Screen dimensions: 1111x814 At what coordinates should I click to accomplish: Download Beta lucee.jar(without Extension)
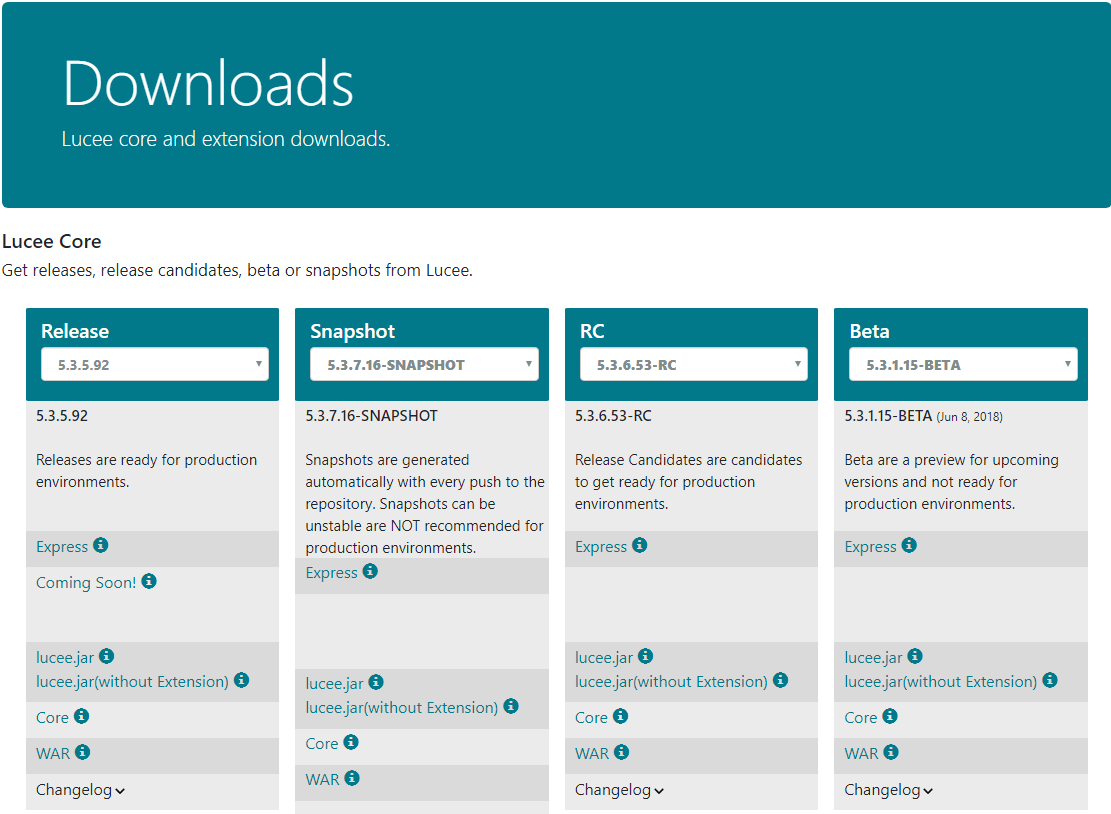pos(940,682)
